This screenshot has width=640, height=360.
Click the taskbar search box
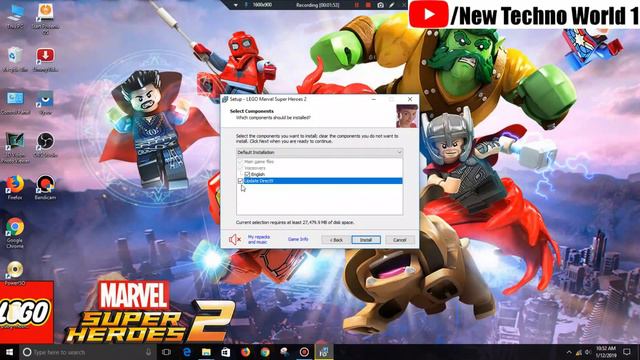pyautogui.click(x=87, y=352)
